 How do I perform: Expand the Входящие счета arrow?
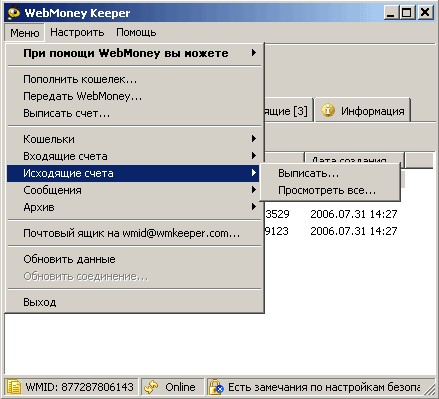[254, 156]
